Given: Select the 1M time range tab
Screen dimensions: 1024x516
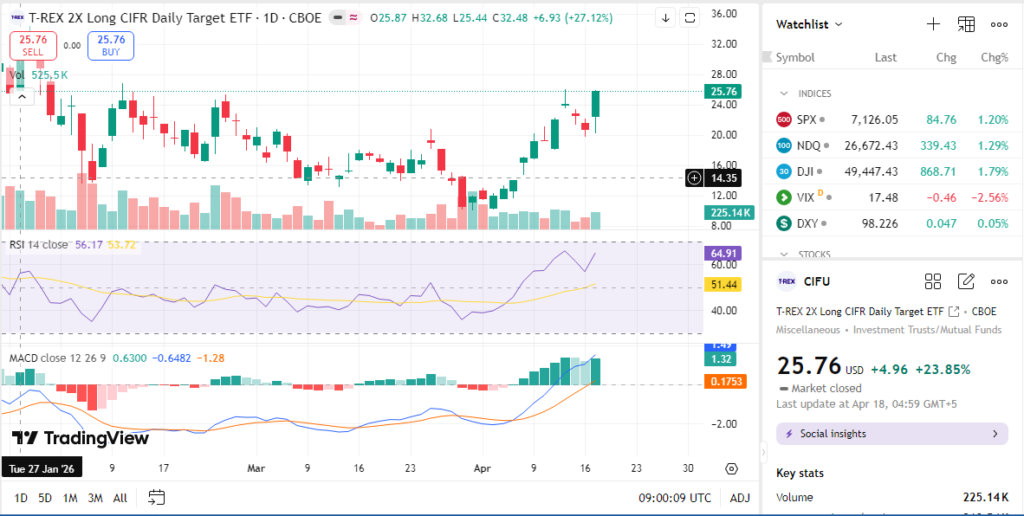Looking at the screenshot, I should tap(70, 497).
